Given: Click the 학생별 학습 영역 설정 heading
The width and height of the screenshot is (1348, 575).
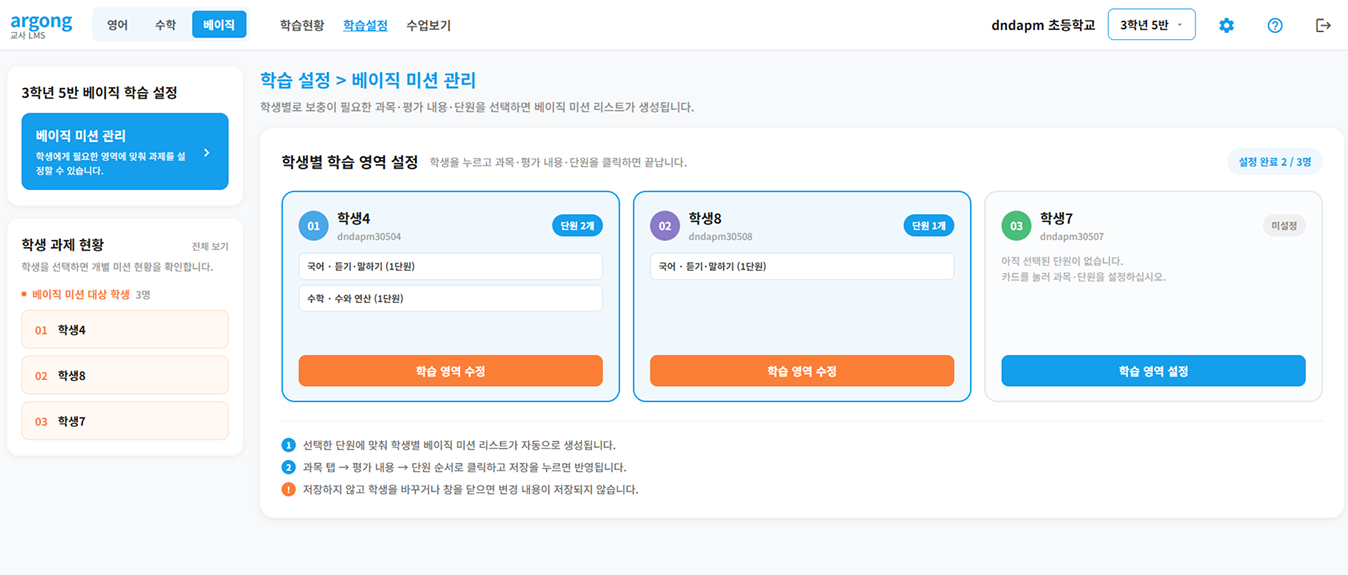Looking at the screenshot, I should 350,161.
